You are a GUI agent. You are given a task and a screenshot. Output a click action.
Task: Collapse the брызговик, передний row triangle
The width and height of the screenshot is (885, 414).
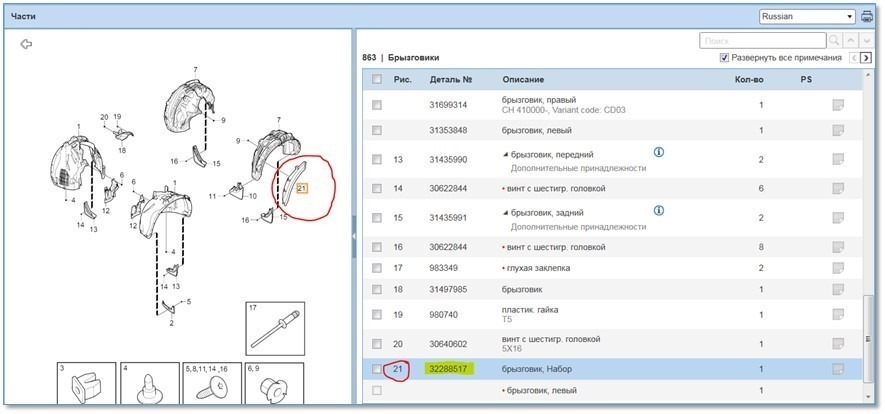click(x=506, y=154)
